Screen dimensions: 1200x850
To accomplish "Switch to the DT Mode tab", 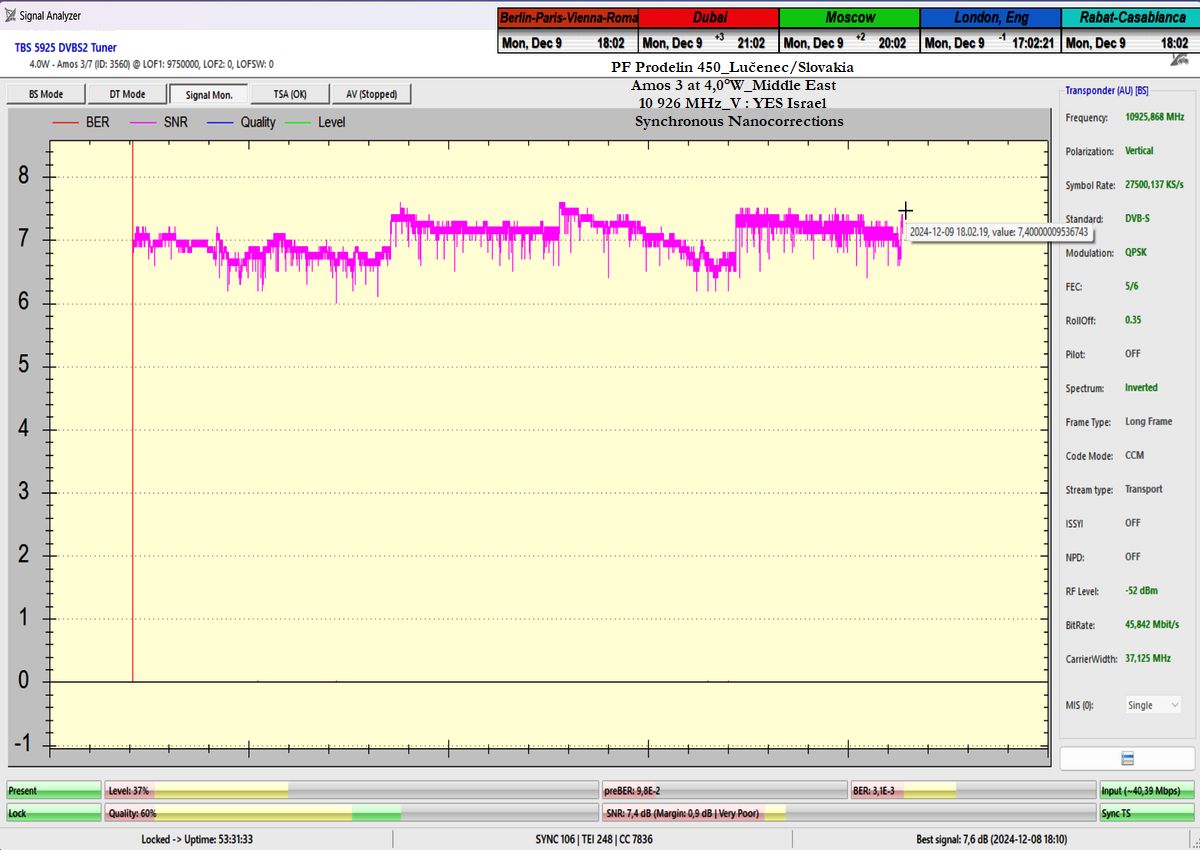I will 127,94.
